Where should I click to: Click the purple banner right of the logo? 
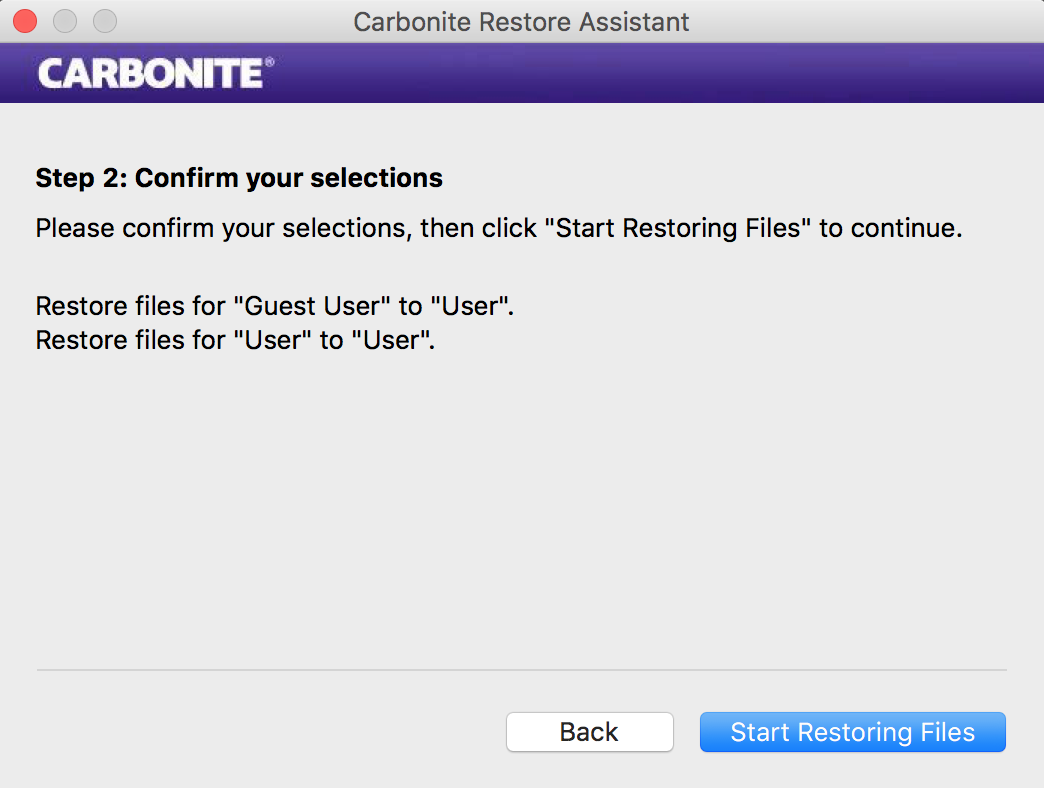pos(650,73)
